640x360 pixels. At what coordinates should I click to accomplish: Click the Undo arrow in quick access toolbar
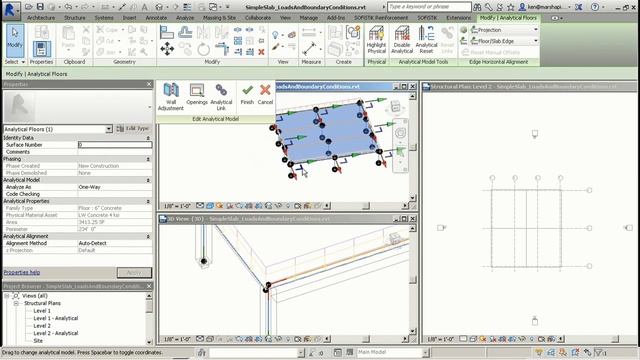[x=68, y=7]
